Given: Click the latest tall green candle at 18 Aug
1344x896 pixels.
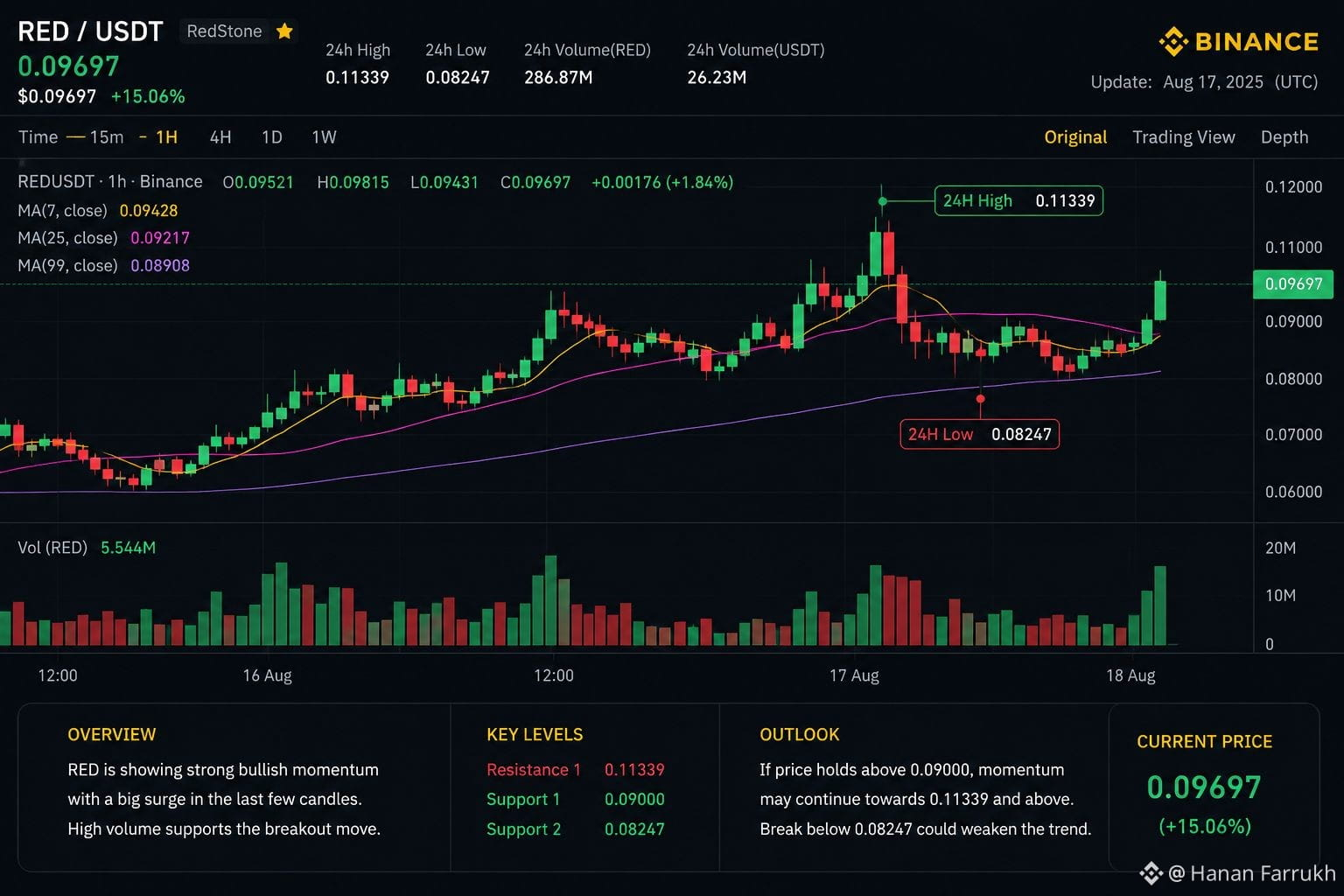Looking at the screenshot, I should (1160, 300).
